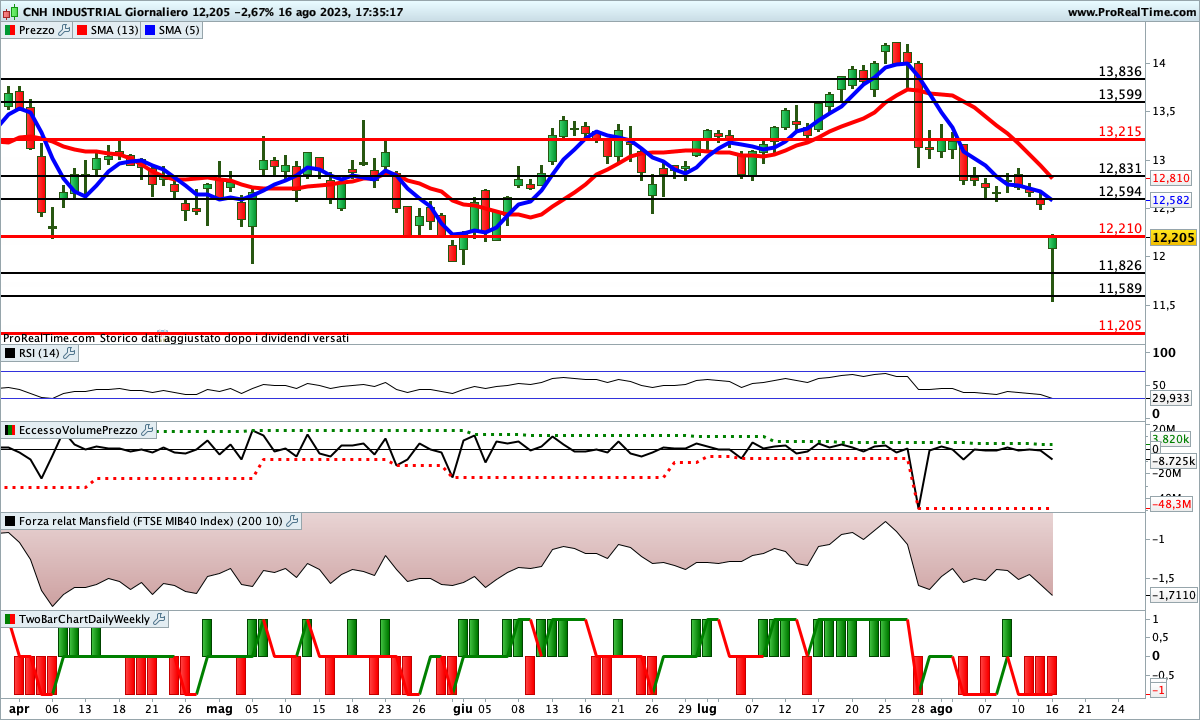The width and height of the screenshot is (1200, 720).
Task: Click the 'lug' month on time axis
Action: pos(707,708)
